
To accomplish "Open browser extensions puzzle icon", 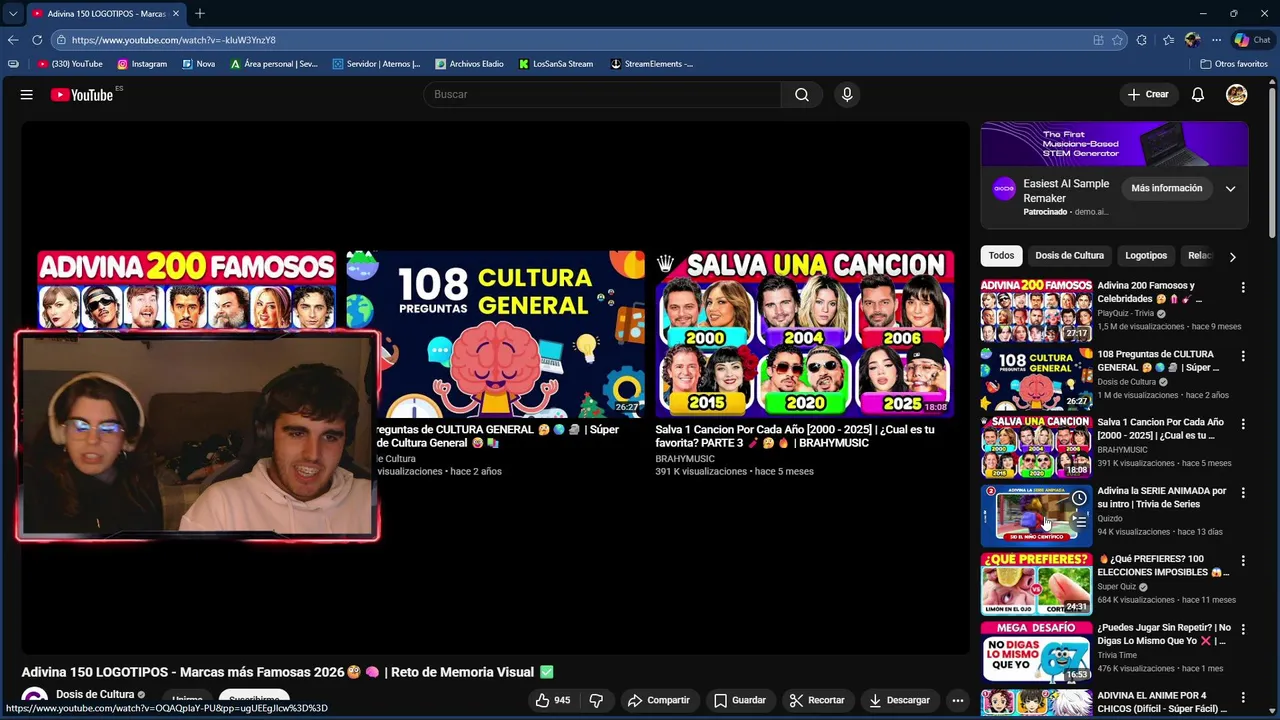I will click(1142, 40).
